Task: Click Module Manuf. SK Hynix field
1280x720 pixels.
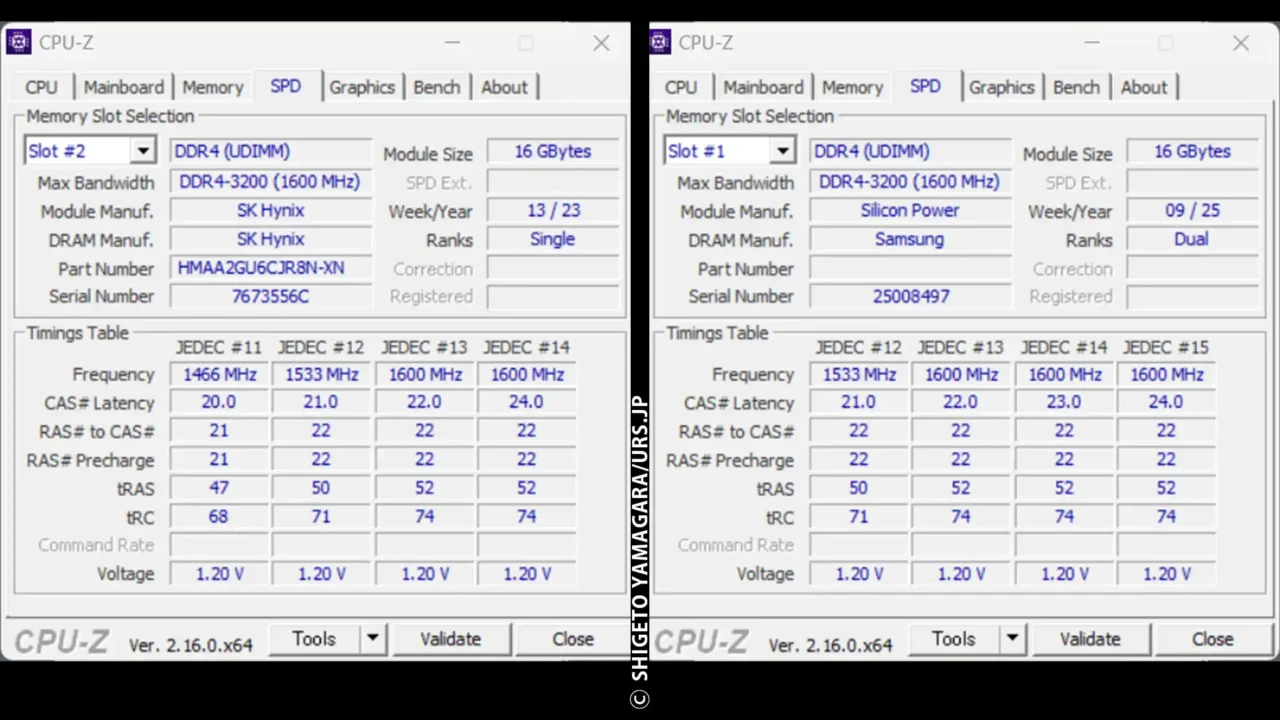Action: 271,210
